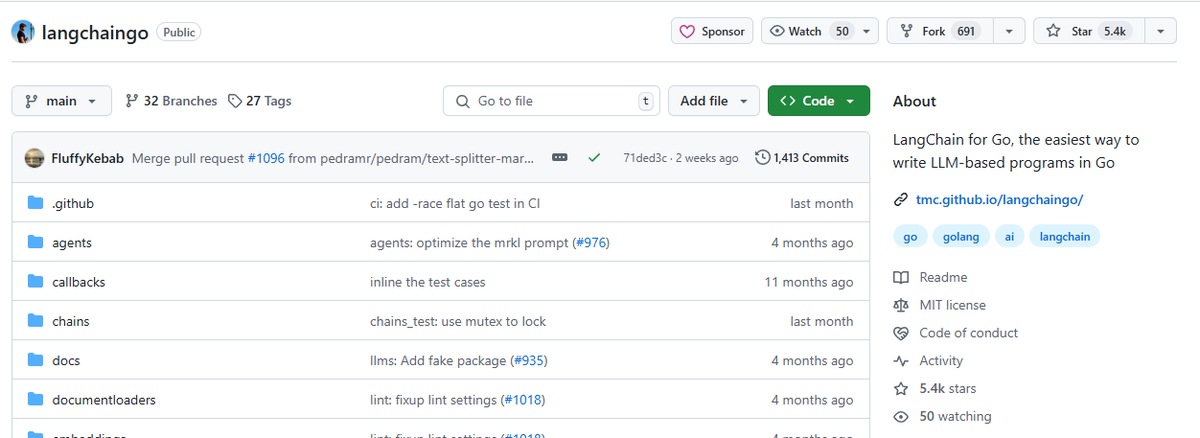View the 1,413 Commits history
1200x438 pixels.
pos(802,158)
